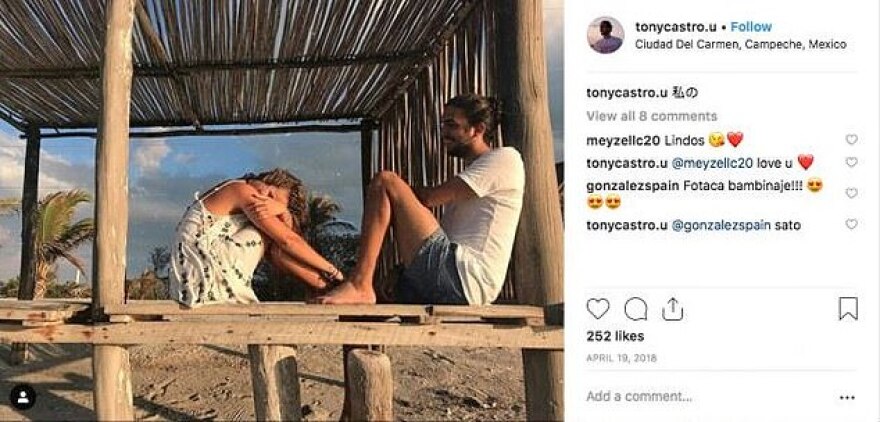Open the Ciudad Del Carmen location link

coord(740,45)
